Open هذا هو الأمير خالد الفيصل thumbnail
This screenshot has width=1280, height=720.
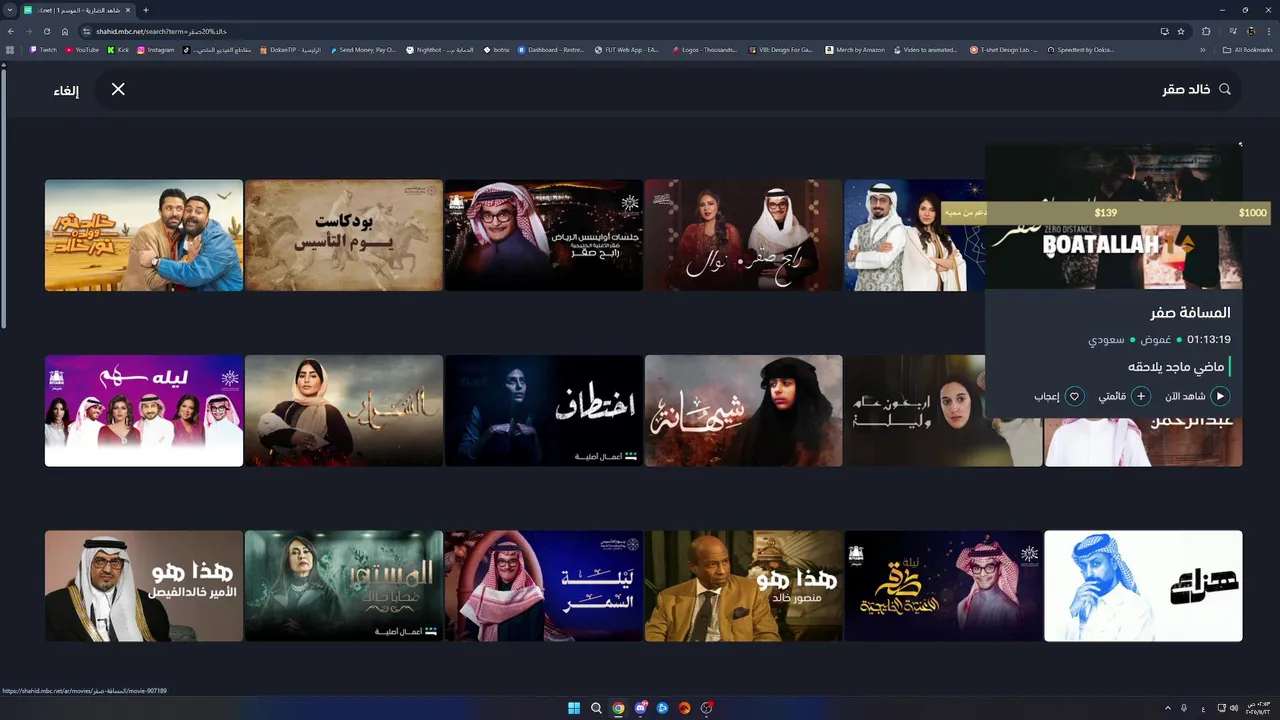click(x=144, y=586)
